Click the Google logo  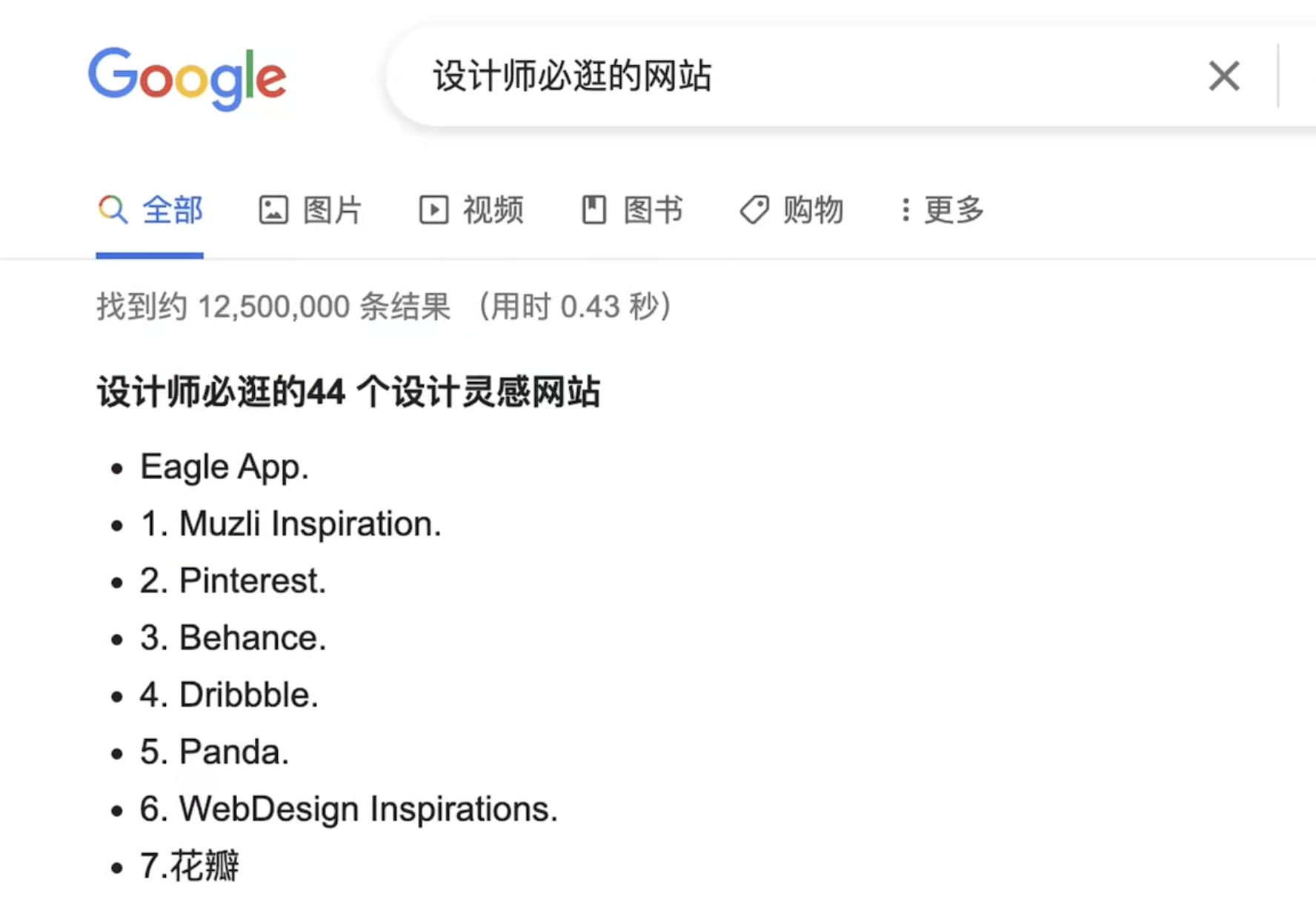click(187, 79)
